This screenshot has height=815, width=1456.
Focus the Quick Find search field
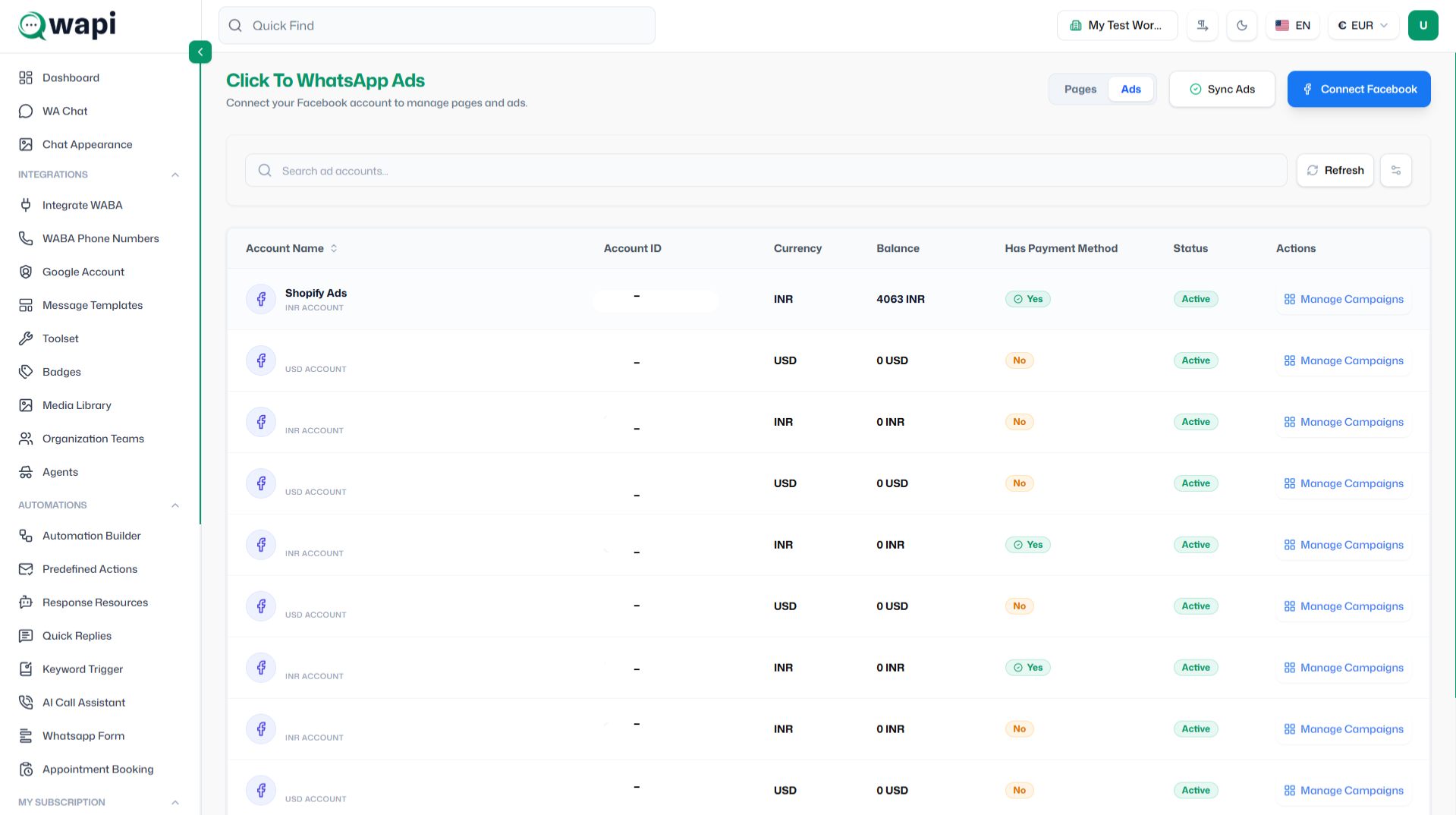coord(437,25)
